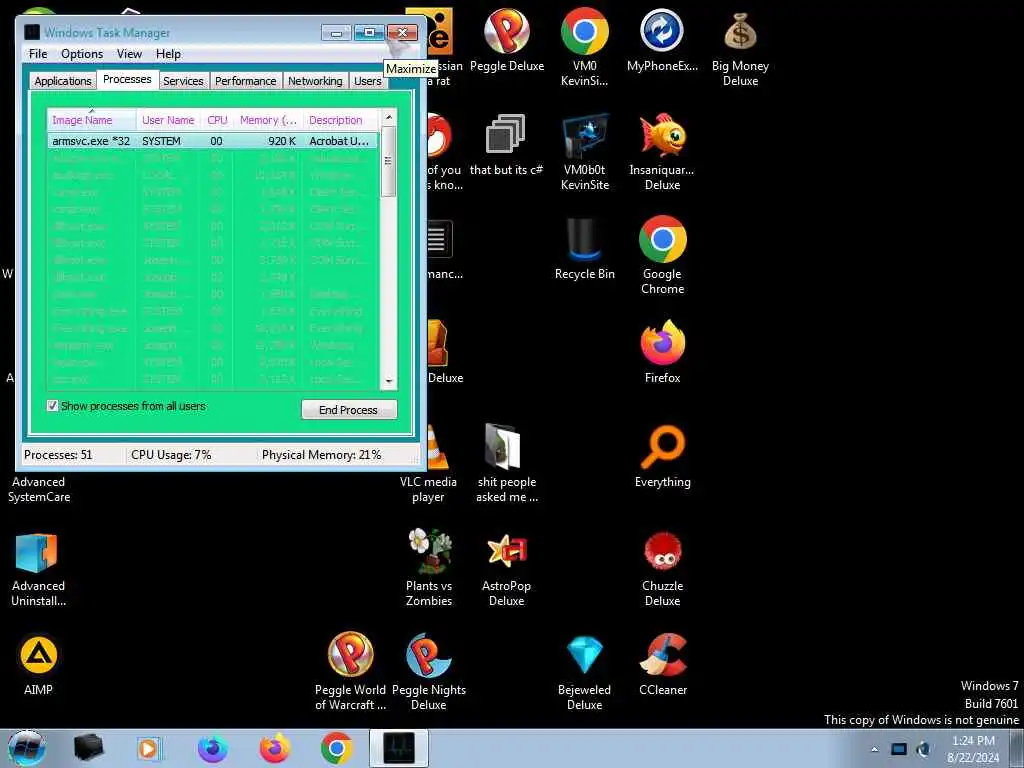Launch Firefox desktop icon
Screen dimensions: 1024x768
pos(662,351)
